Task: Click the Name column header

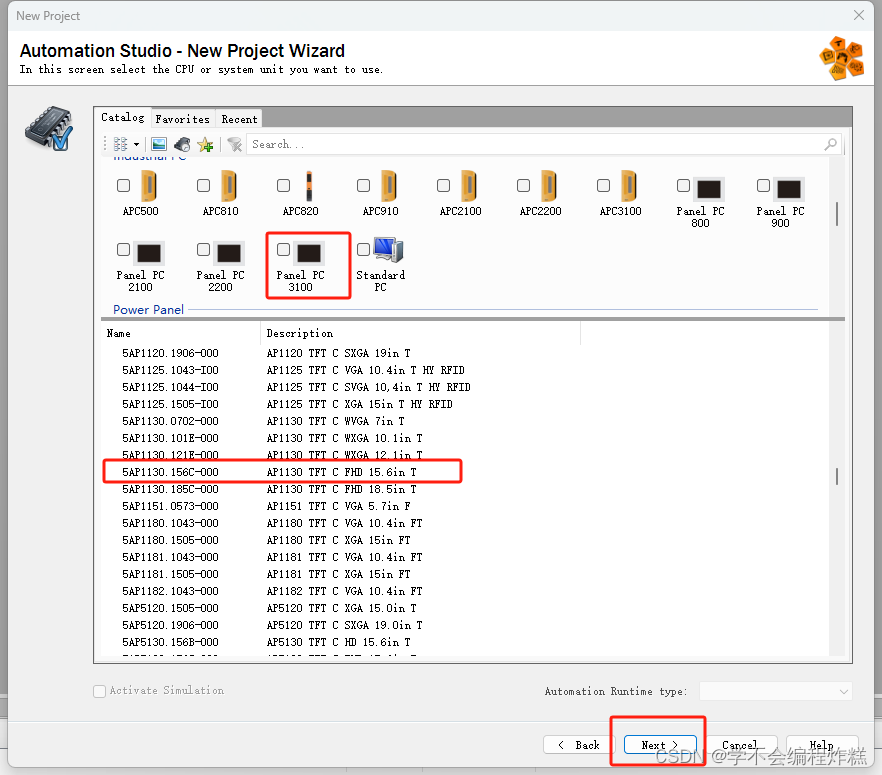Action: pyautogui.click(x=181, y=333)
